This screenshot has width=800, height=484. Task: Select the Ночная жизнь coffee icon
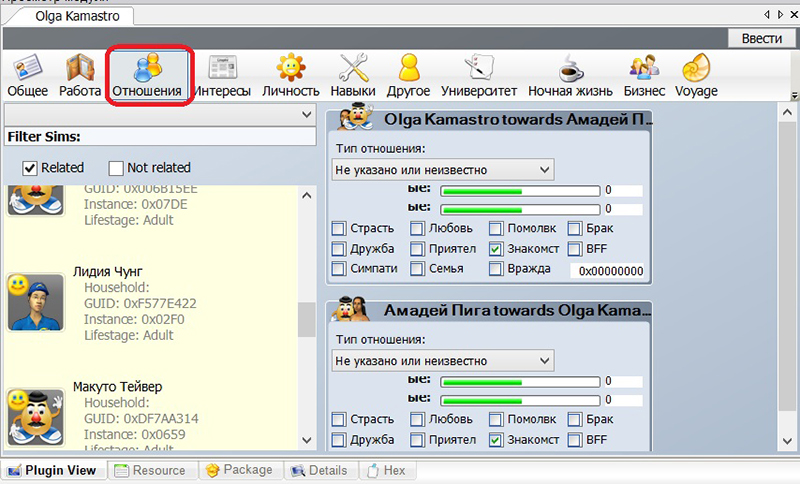click(570, 76)
